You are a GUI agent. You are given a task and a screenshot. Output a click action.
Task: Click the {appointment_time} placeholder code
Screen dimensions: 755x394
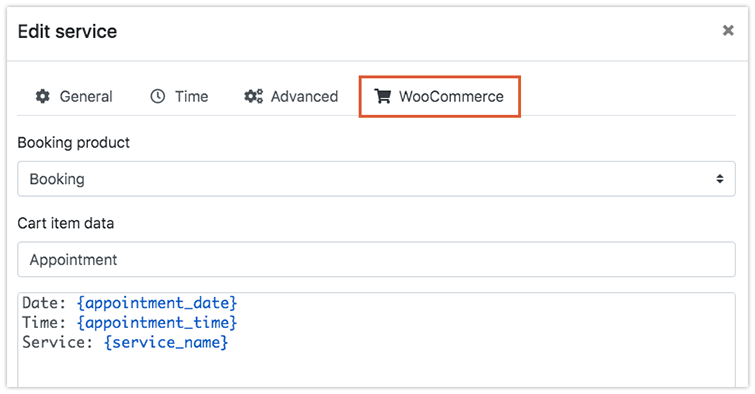tap(157, 322)
